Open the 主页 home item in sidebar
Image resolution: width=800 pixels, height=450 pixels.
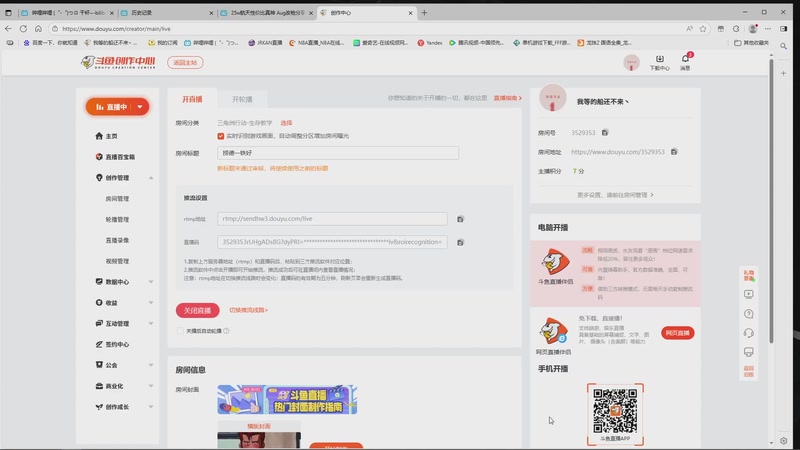106,136
